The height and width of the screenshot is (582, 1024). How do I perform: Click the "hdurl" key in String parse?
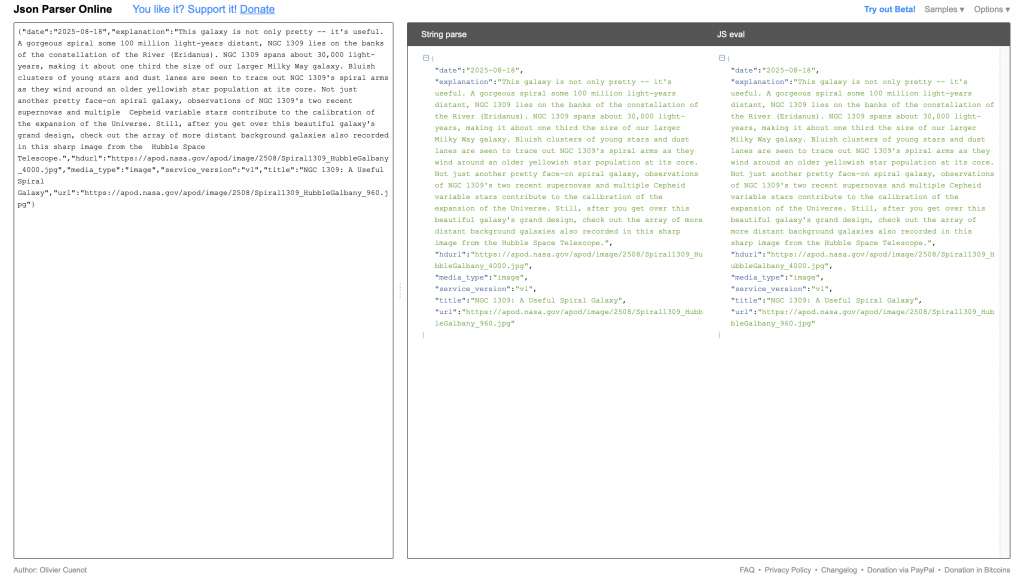(x=451, y=255)
